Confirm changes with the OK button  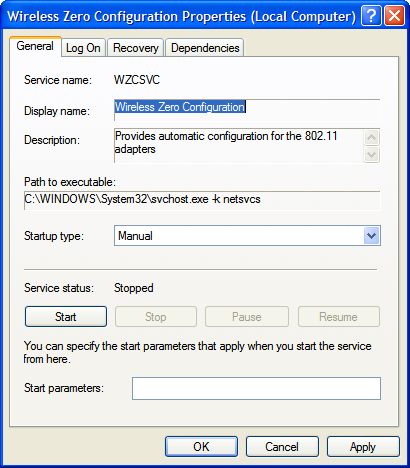tap(201, 446)
